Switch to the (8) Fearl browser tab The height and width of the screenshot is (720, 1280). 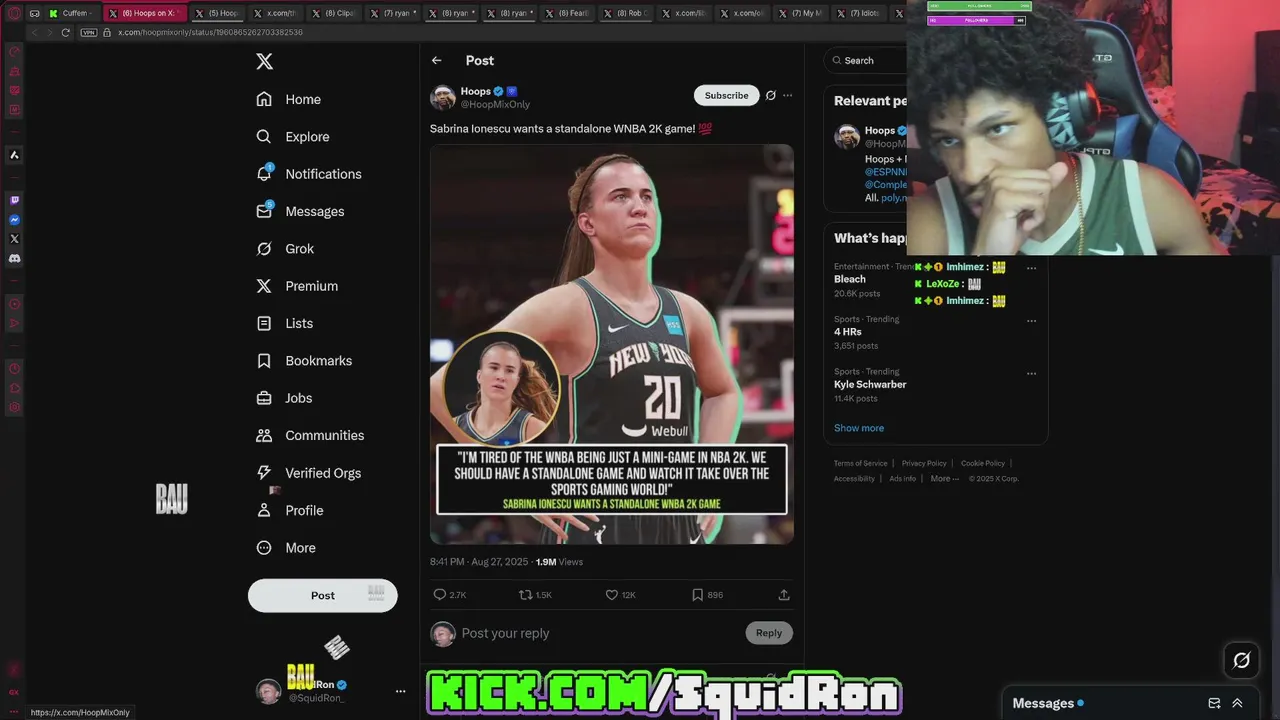pyautogui.click(x=566, y=13)
